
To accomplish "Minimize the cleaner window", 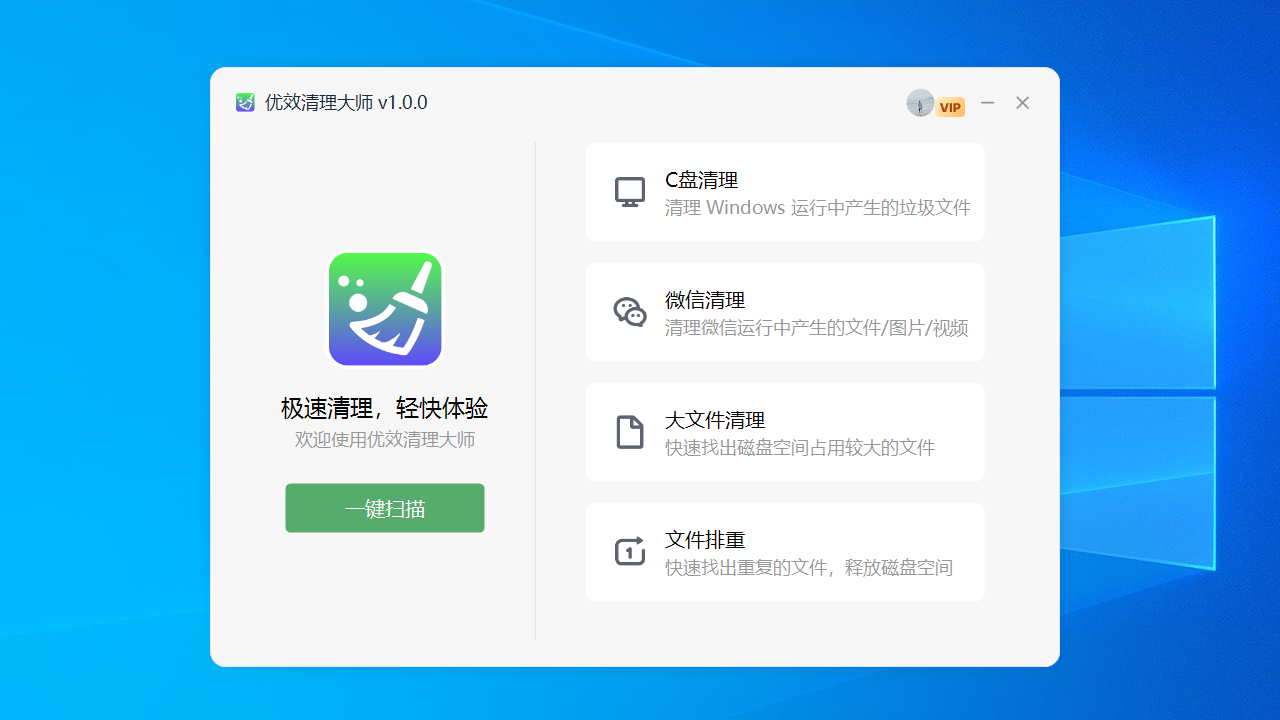I will pos(987,102).
